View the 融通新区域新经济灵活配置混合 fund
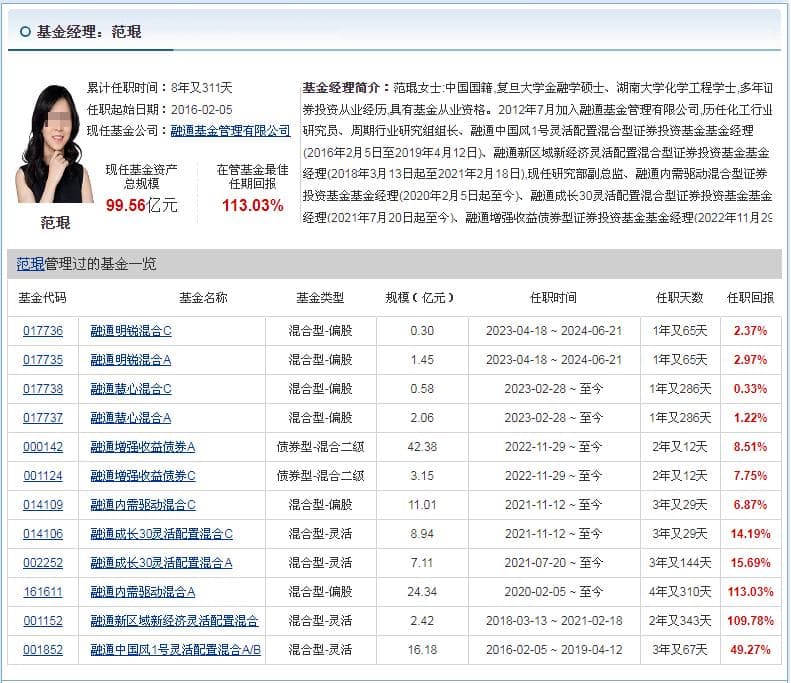Viewport: 791px width, 683px height. pos(174,621)
